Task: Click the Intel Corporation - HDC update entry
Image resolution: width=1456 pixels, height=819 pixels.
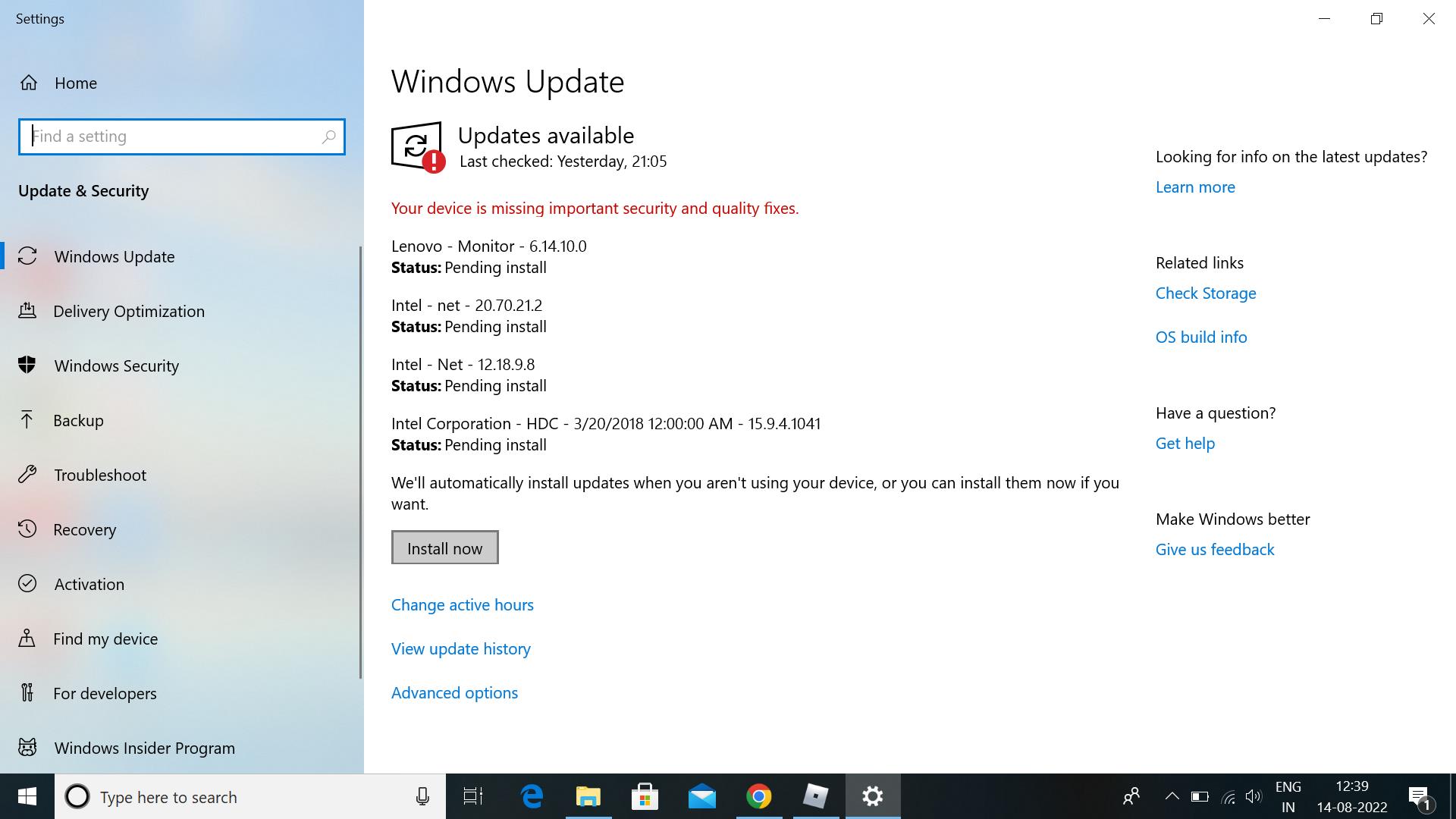Action: [606, 424]
